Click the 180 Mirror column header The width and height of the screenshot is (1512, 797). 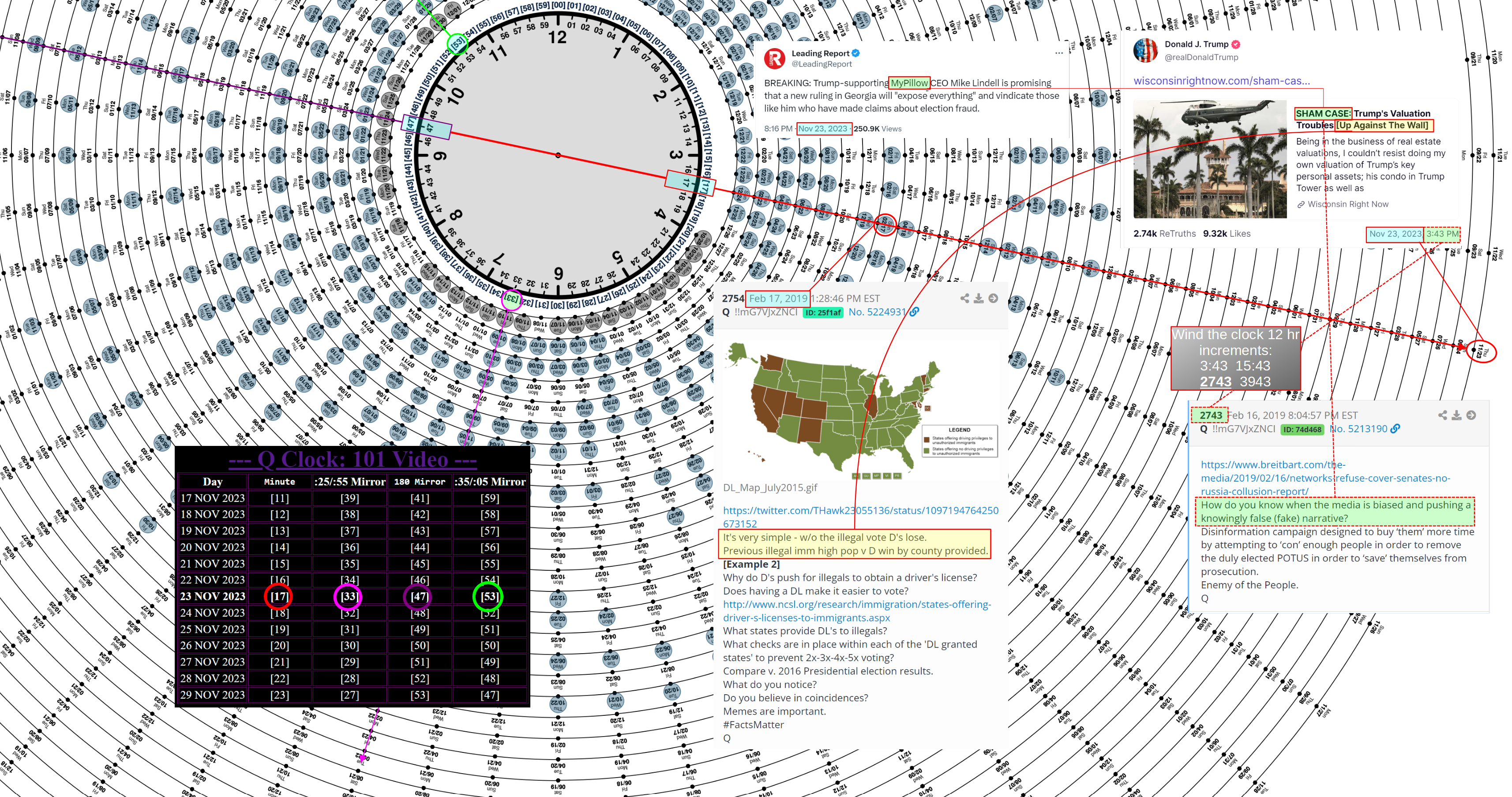coord(420,482)
